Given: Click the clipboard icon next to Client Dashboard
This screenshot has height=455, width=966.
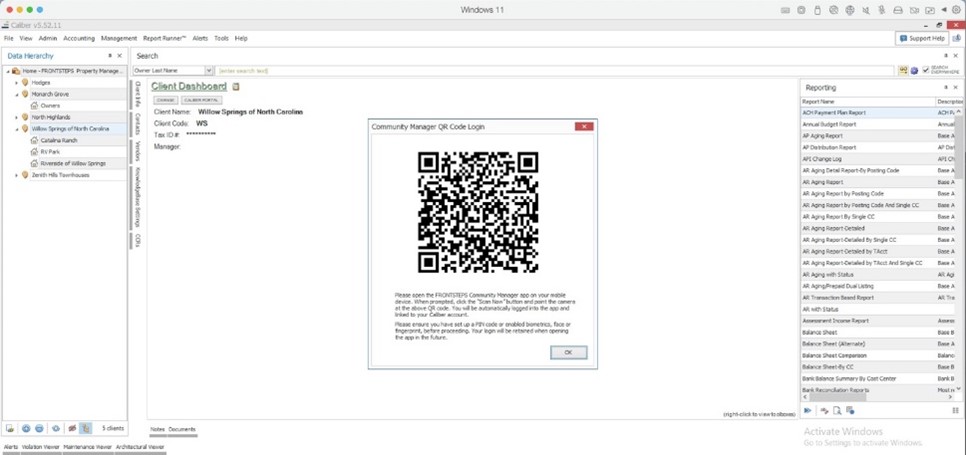Looking at the screenshot, I should (236, 87).
